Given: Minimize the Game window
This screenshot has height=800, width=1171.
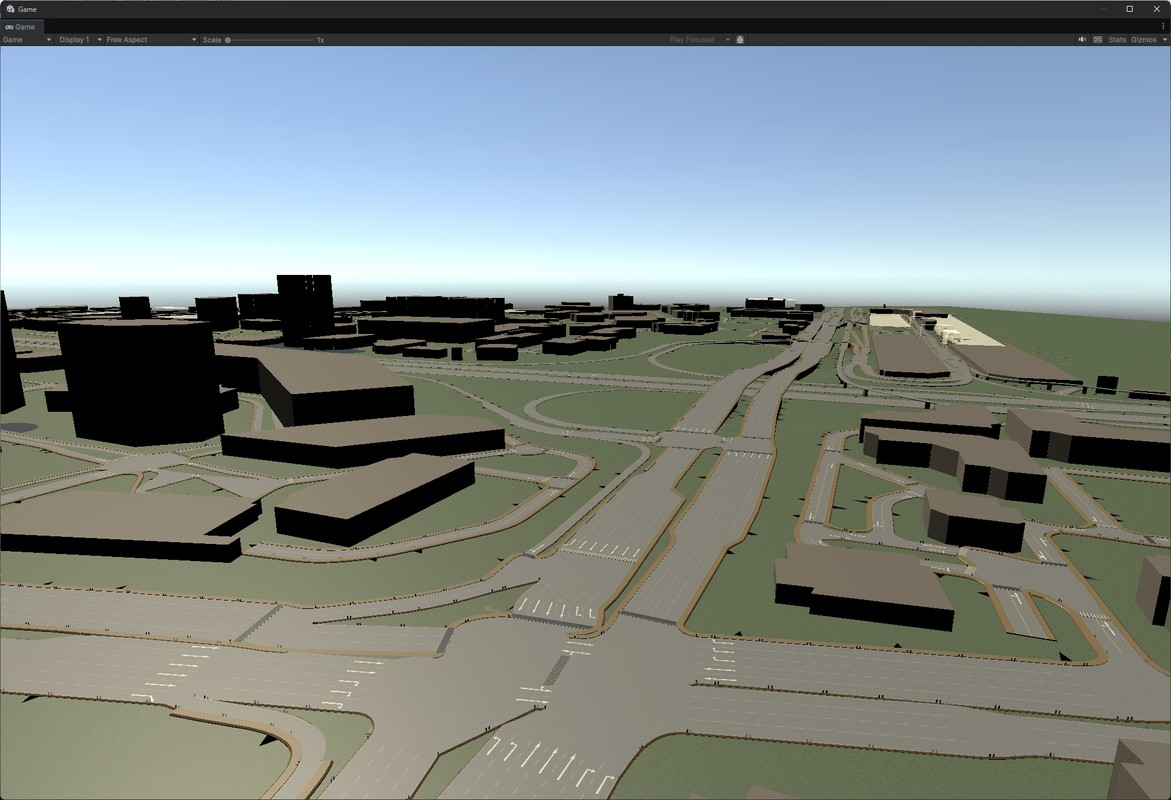Looking at the screenshot, I should 1104,9.
